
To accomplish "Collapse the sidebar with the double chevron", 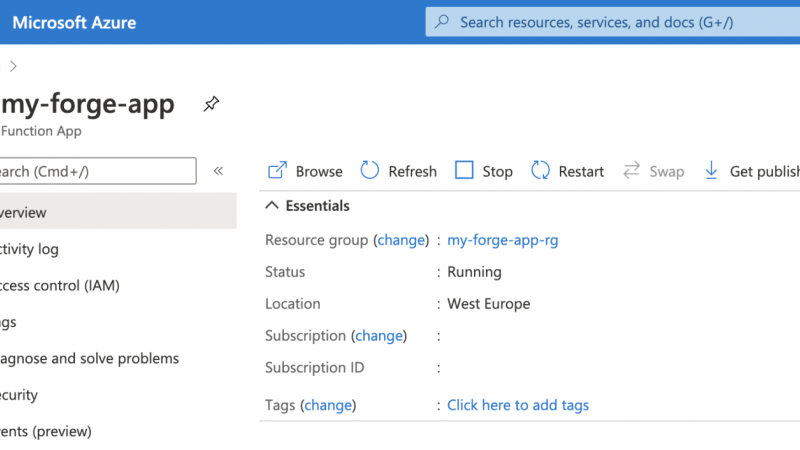I will [218, 171].
